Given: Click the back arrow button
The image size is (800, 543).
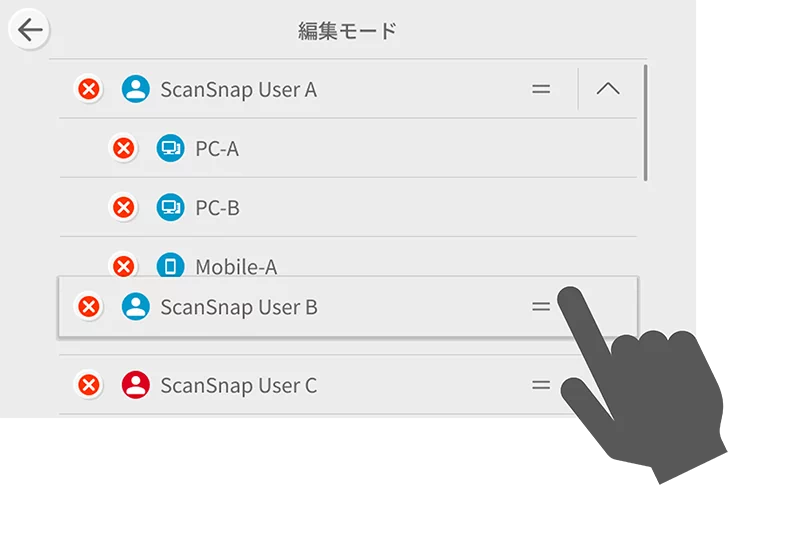Looking at the screenshot, I should [x=30, y=31].
